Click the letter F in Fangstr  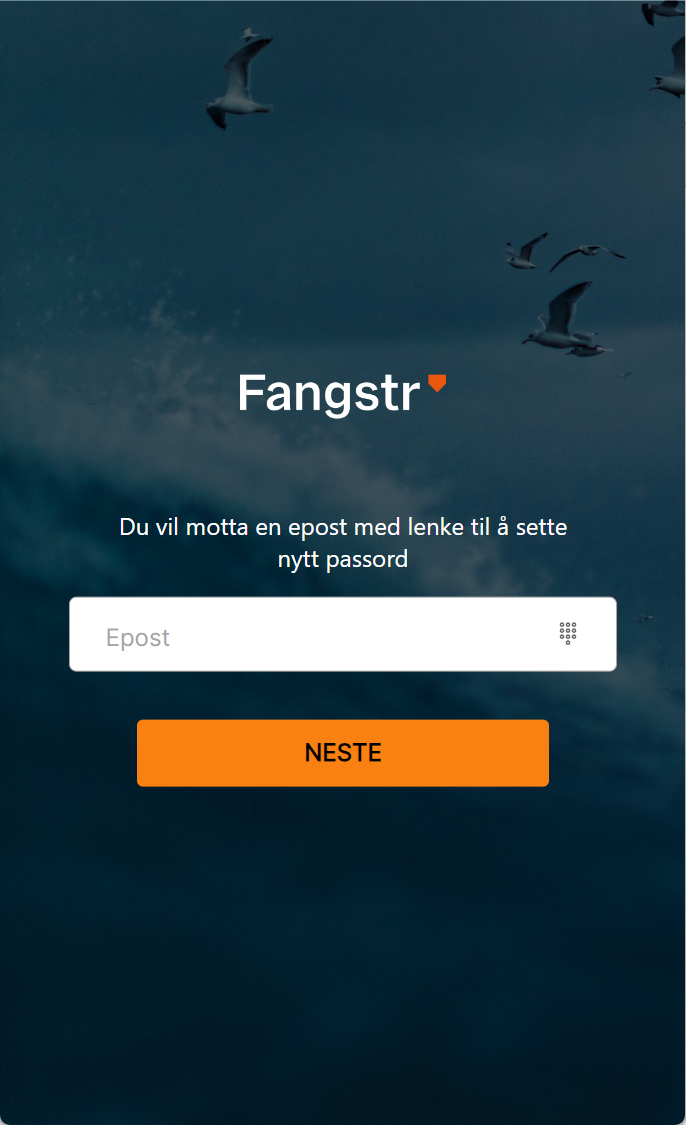coord(250,392)
